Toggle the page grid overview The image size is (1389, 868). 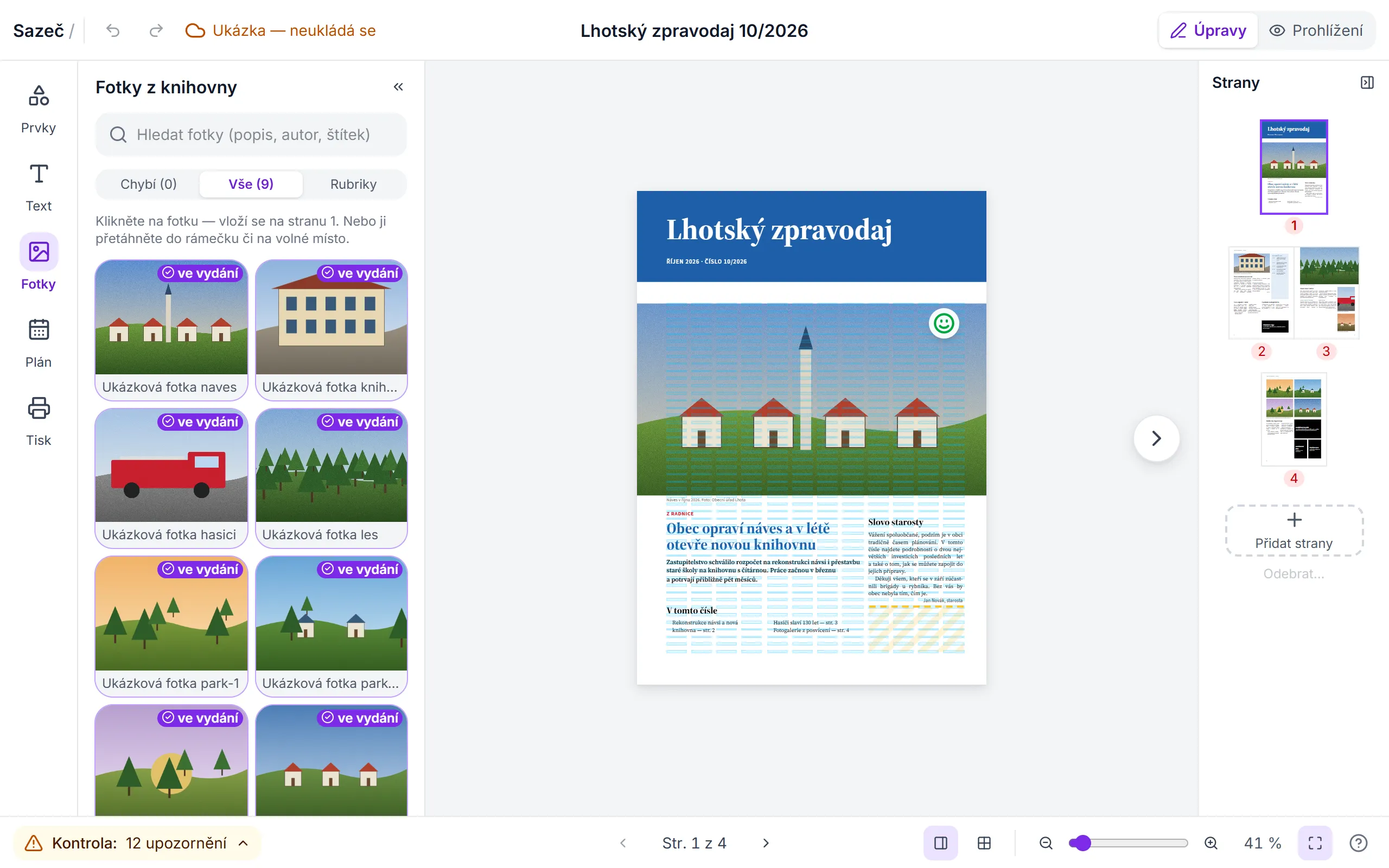pyautogui.click(x=984, y=843)
